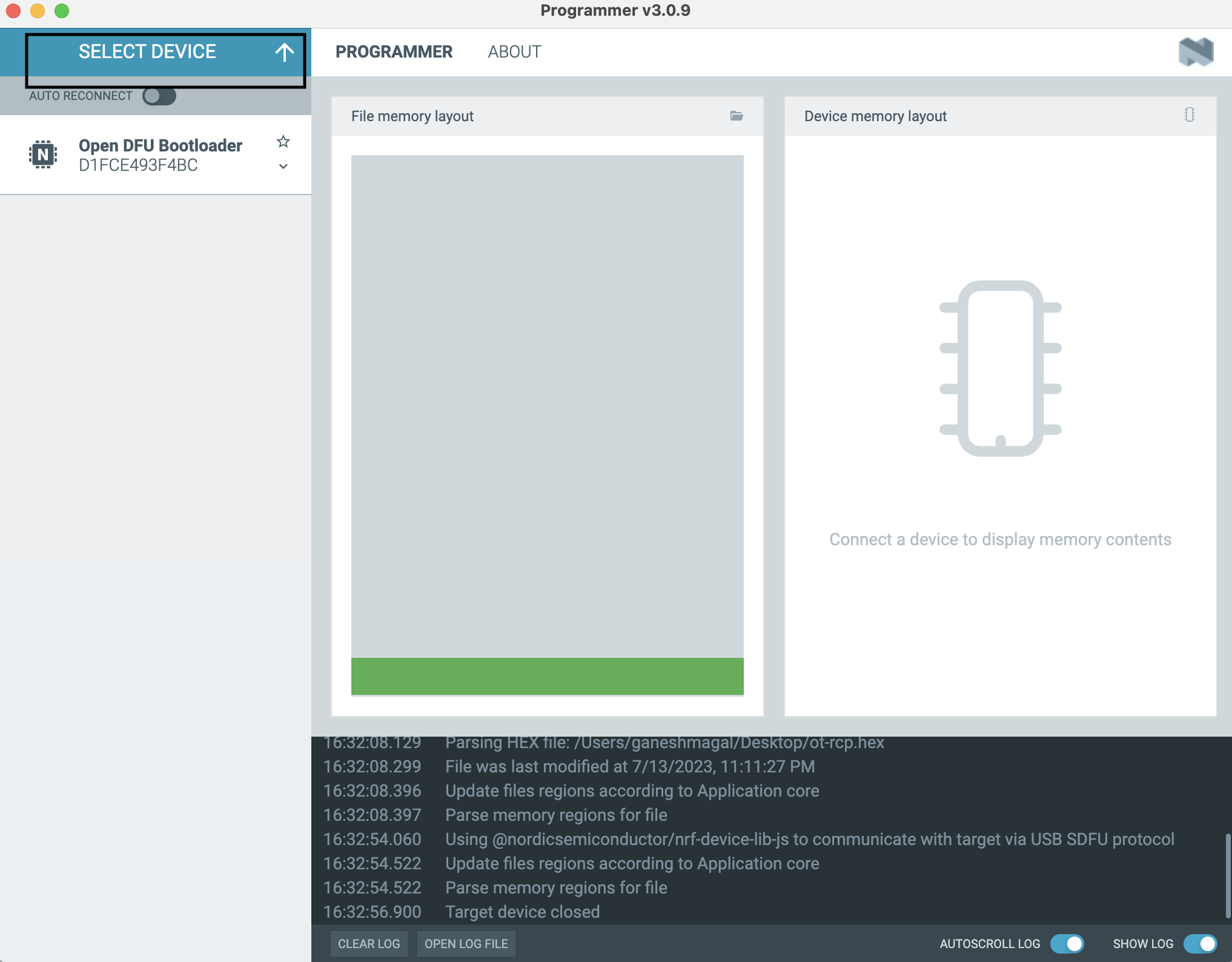Click the grey empty file memory area
Screen dimensions: 1232x962
click(x=548, y=406)
